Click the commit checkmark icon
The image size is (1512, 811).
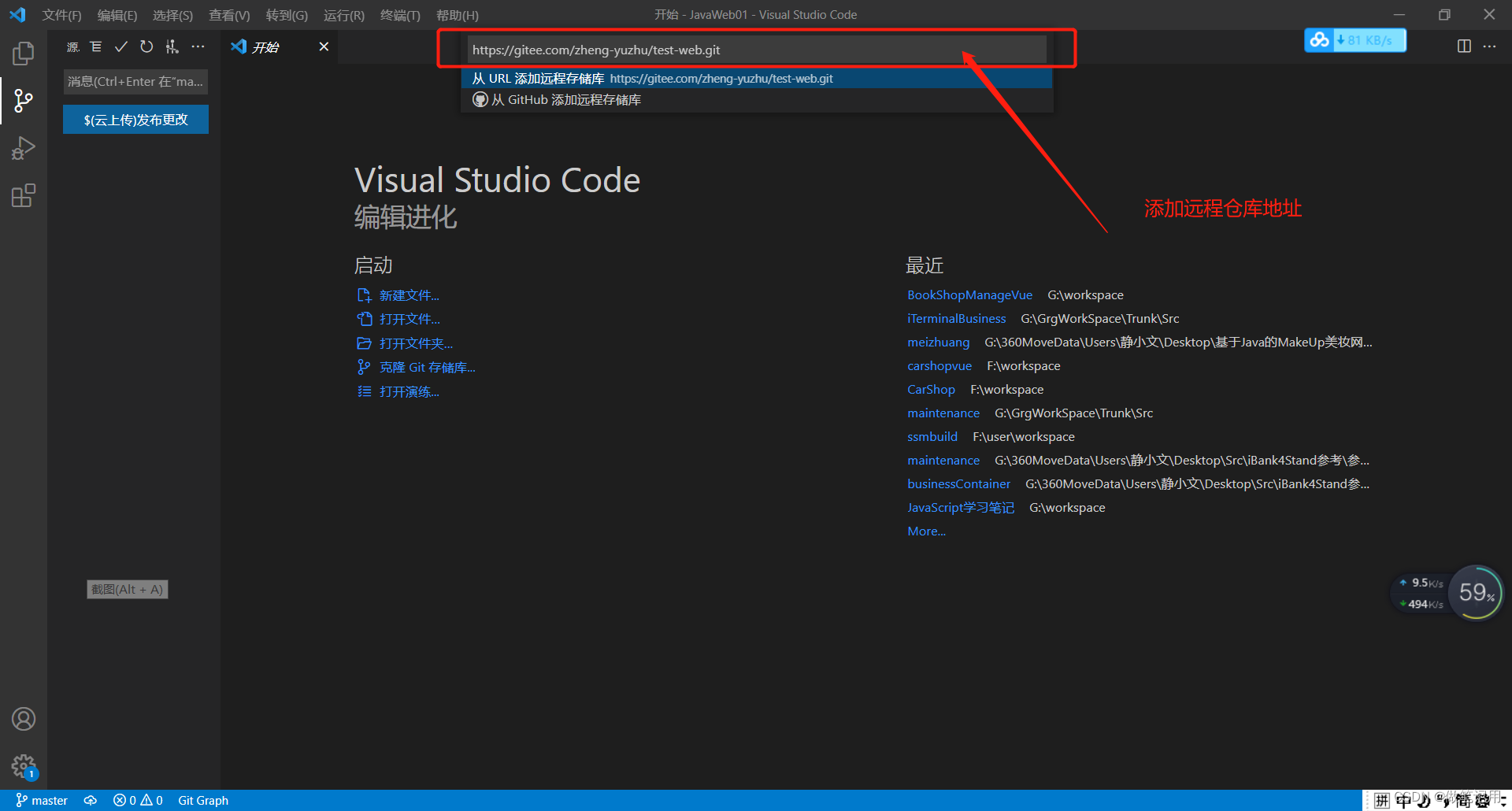pyautogui.click(x=121, y=47)
